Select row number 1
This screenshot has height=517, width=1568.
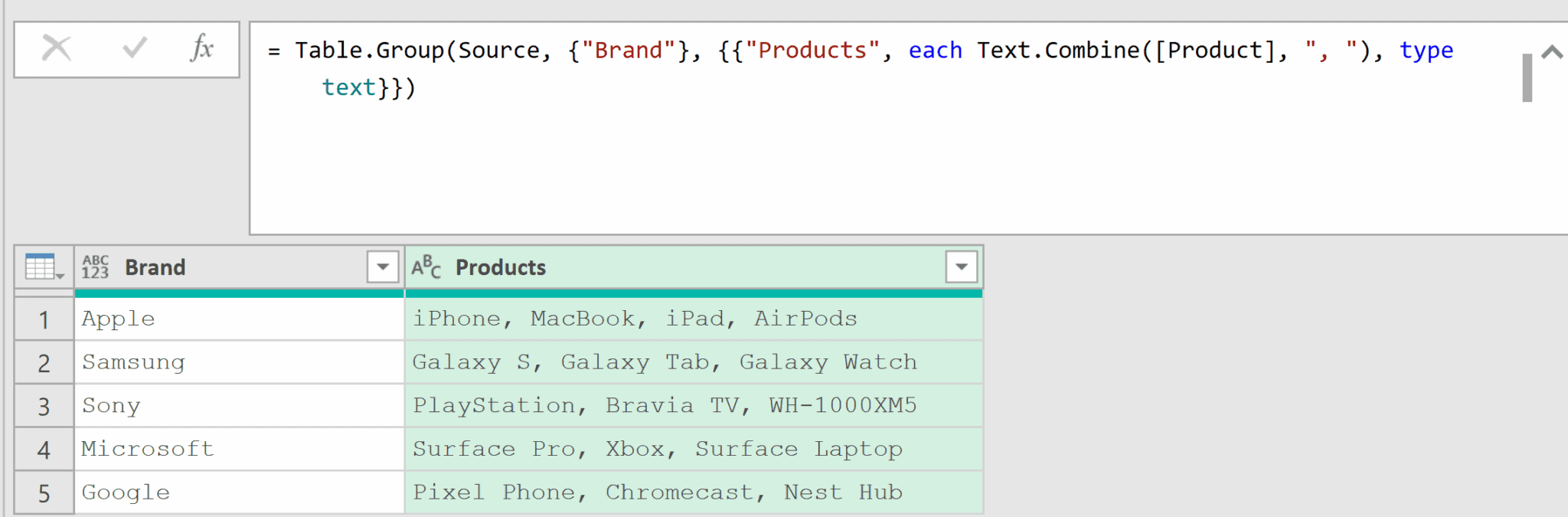tap(44, 319)
